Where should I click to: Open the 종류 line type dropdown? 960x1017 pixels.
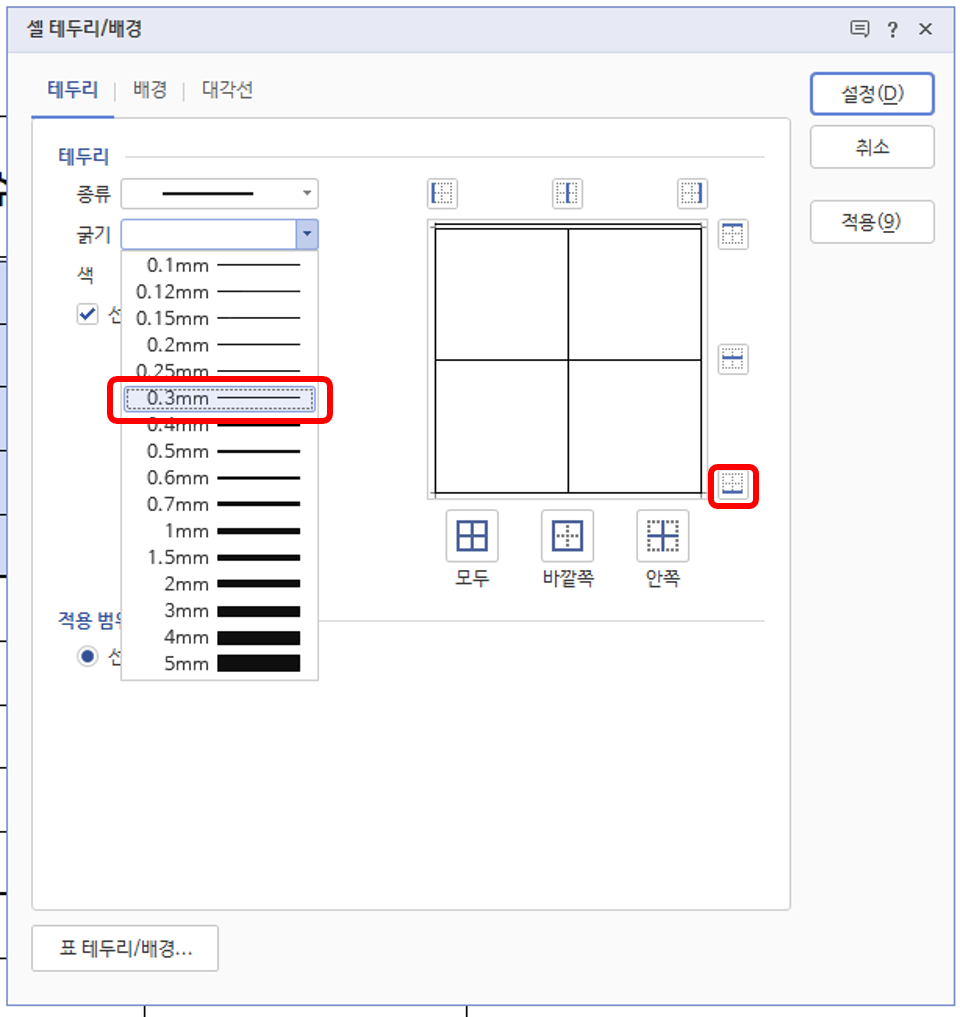[x=220, y=193]
